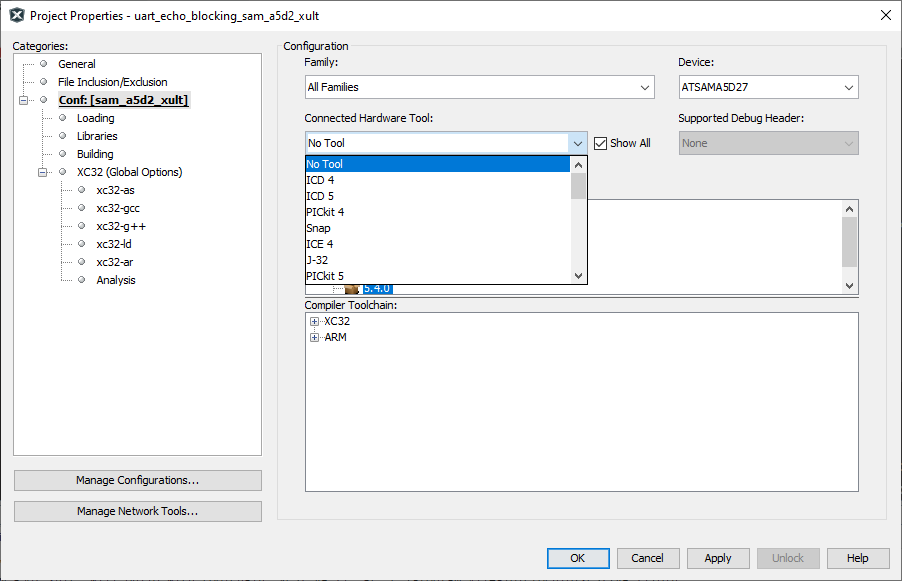
Task: Uncheck the Show All checkbox
Action: [601, 143]
